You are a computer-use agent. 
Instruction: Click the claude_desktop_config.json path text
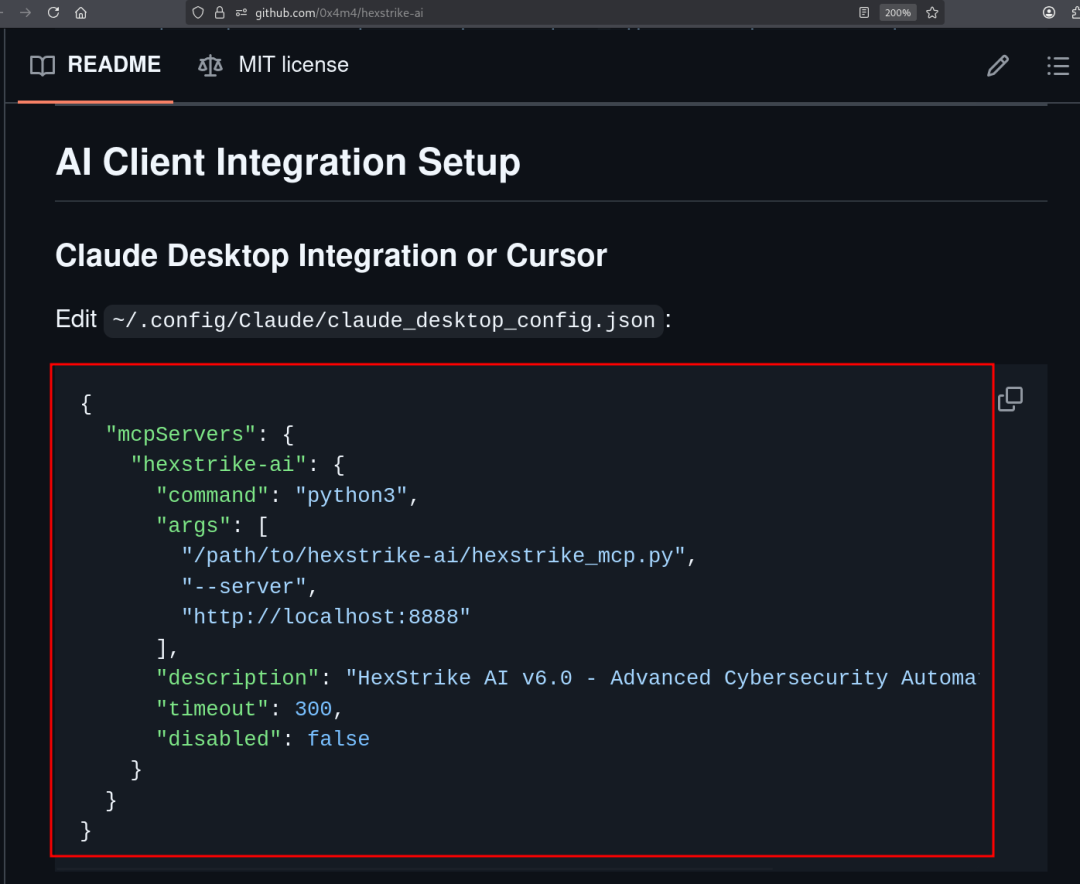[384, 320]
